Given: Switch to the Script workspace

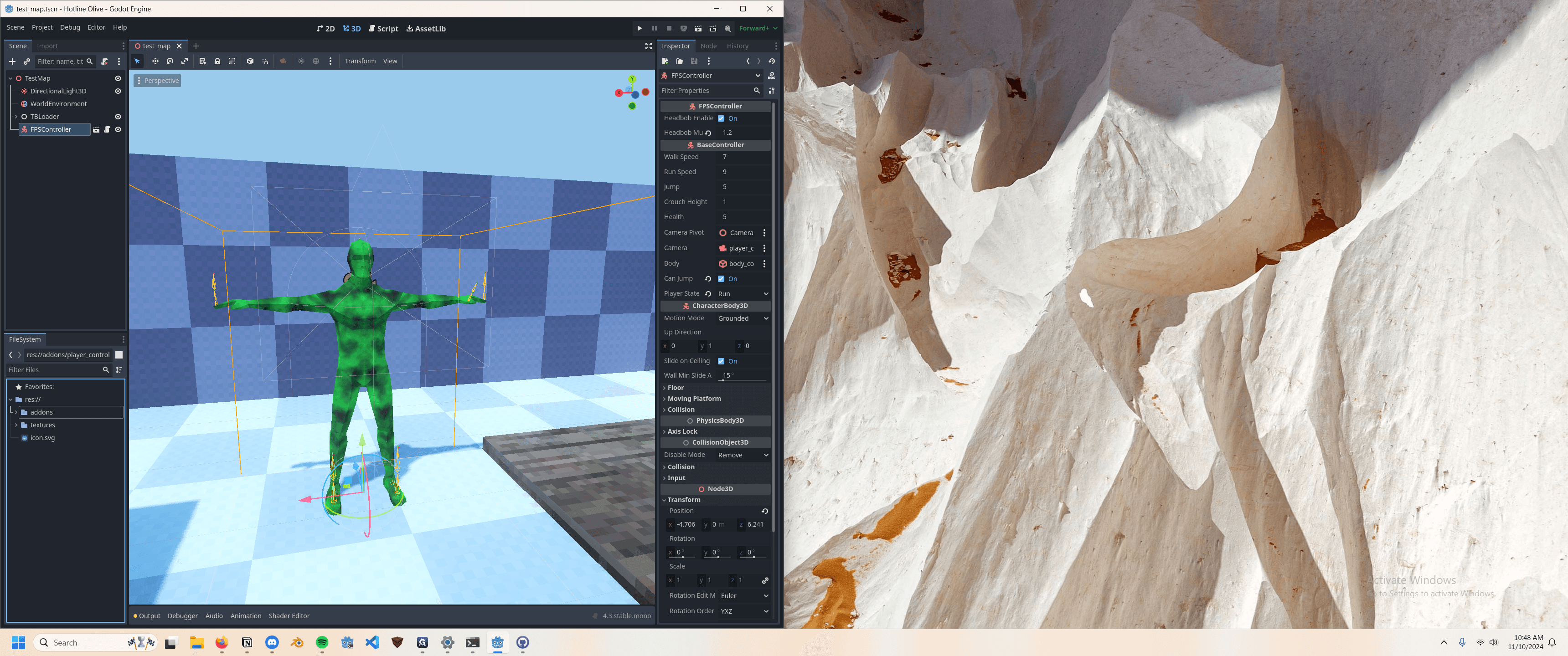Looking at the screenshot, I should (383, 29).
